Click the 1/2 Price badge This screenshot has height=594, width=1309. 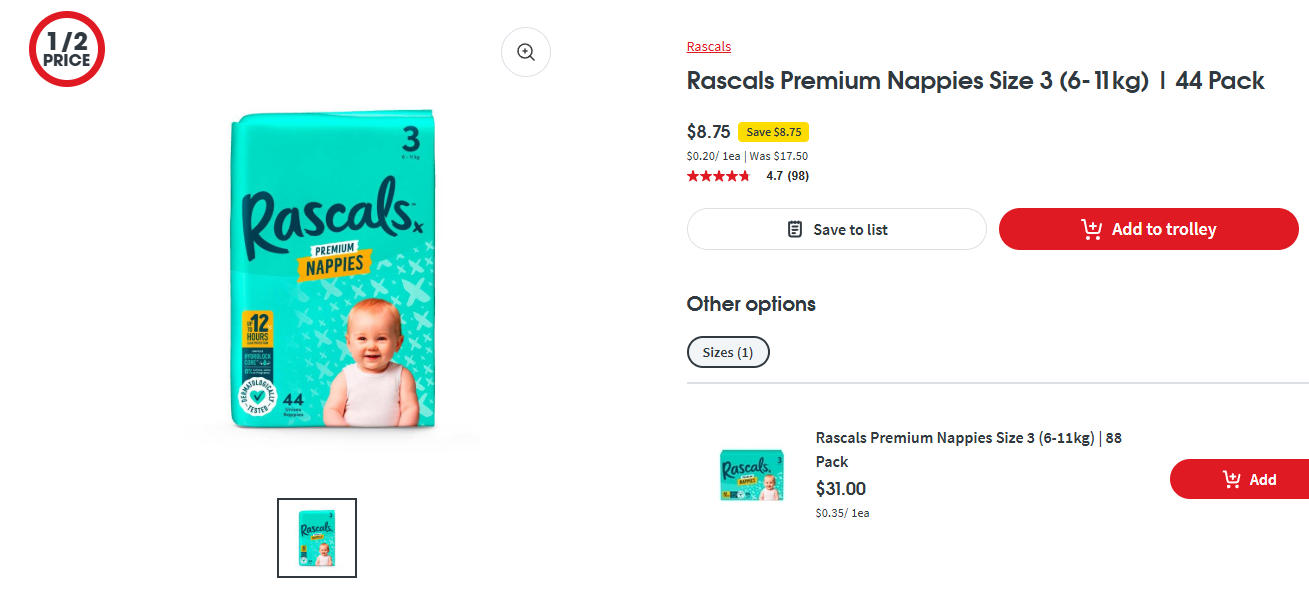coord(67,49)
